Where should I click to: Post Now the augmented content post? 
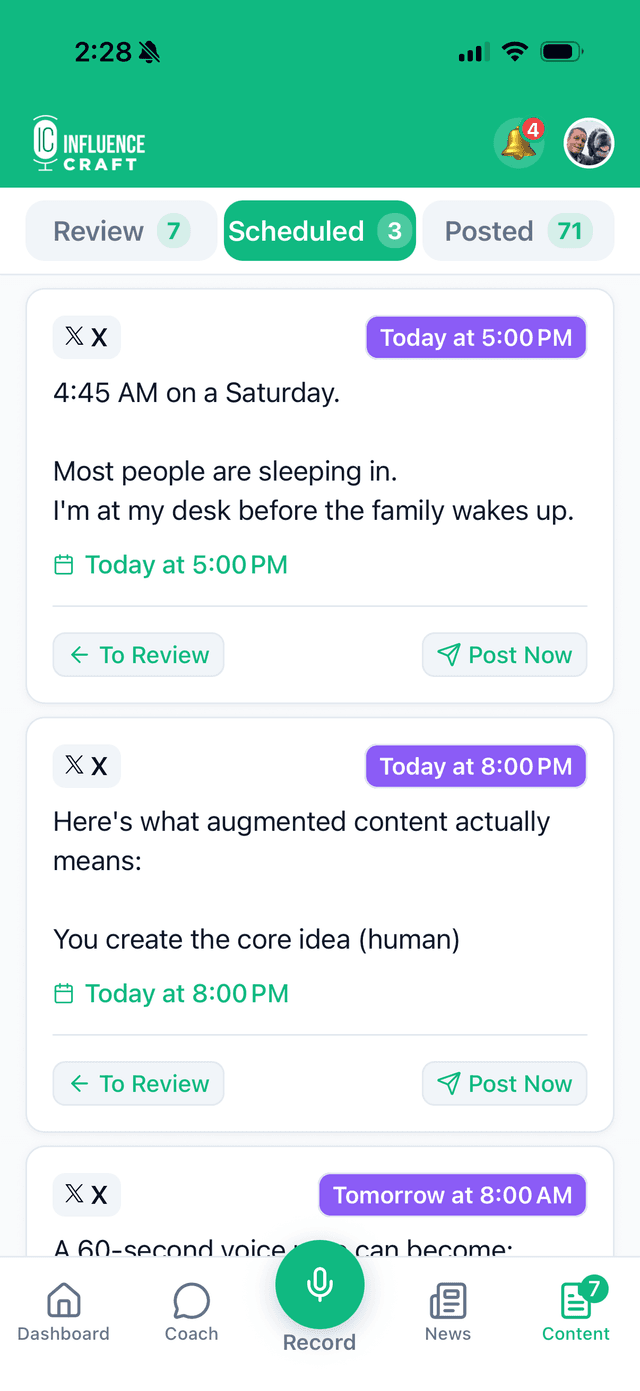tap(504, 1083)
